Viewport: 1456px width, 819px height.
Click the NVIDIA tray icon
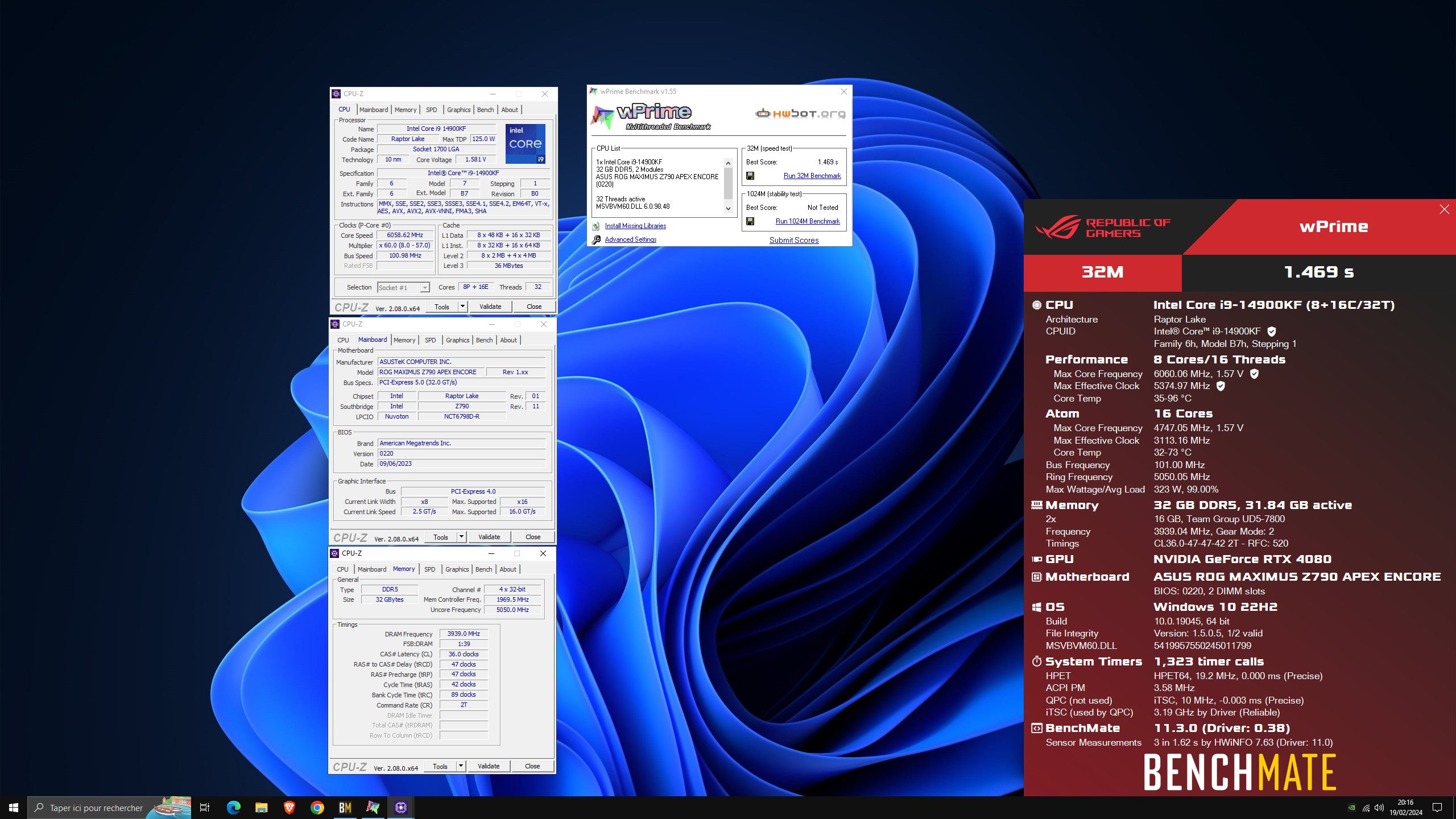coord(1352,808)
